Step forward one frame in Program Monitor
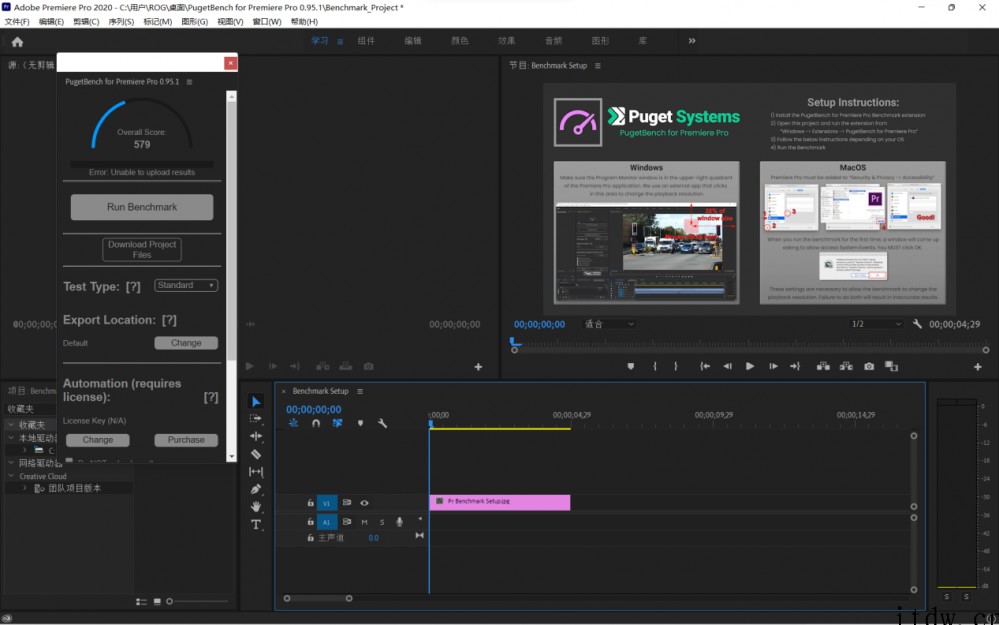Image resolution: width=999 pixels, height=625 pixels. point(773,366)
